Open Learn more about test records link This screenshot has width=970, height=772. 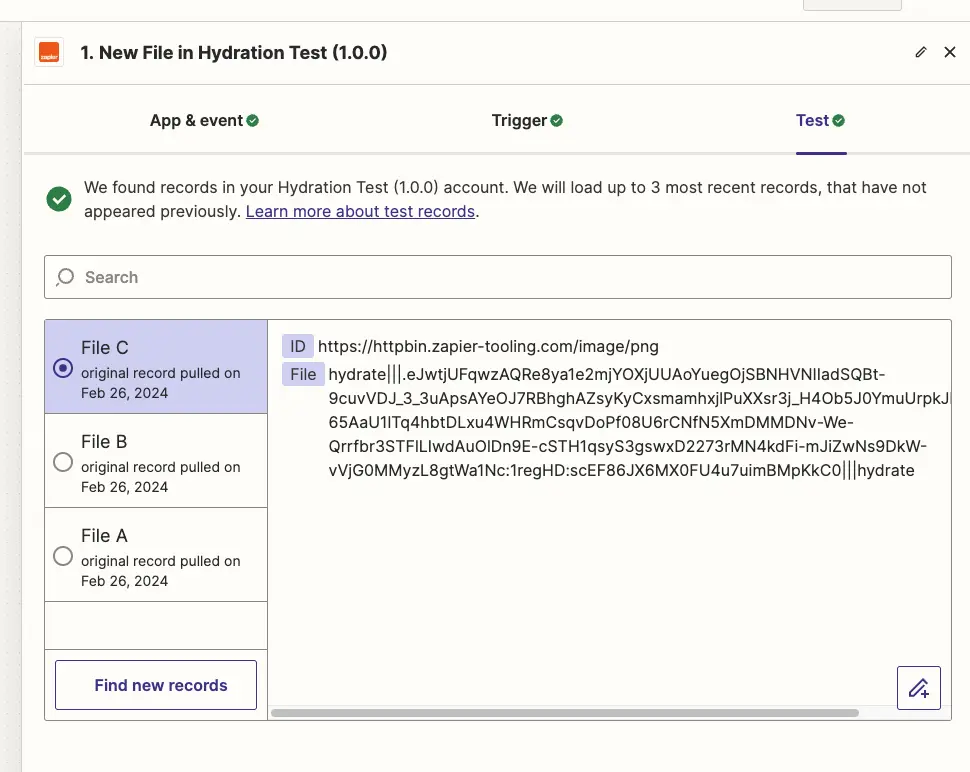360,212
